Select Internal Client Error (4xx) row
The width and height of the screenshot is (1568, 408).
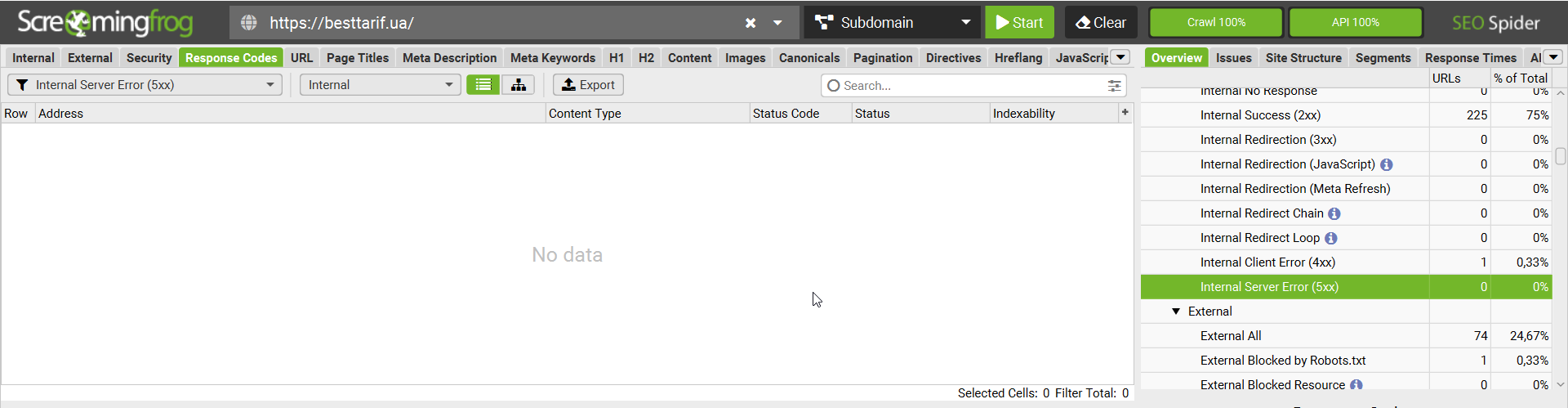click(1346, 262)
